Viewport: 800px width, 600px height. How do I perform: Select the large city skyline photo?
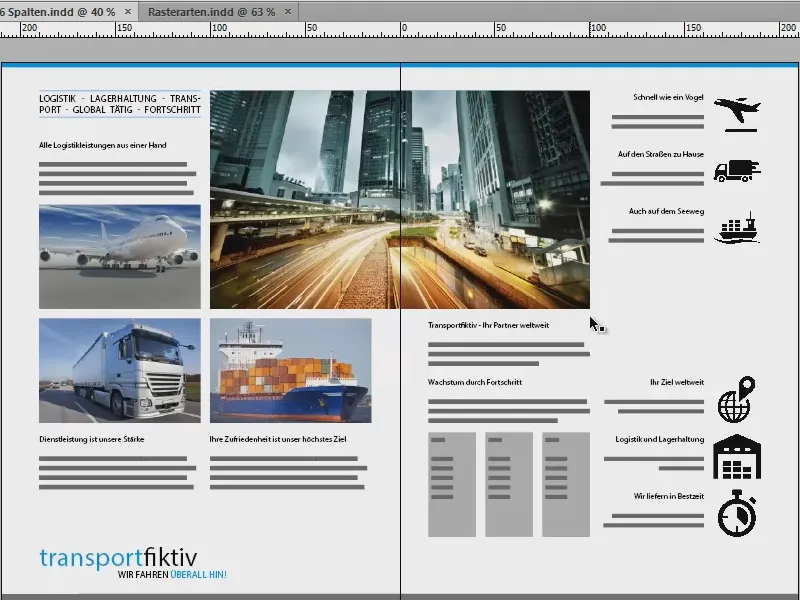(x=400, y=199)
